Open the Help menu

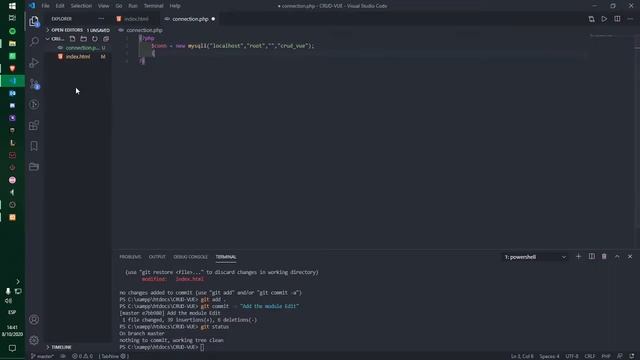click(x=175, y=6)
